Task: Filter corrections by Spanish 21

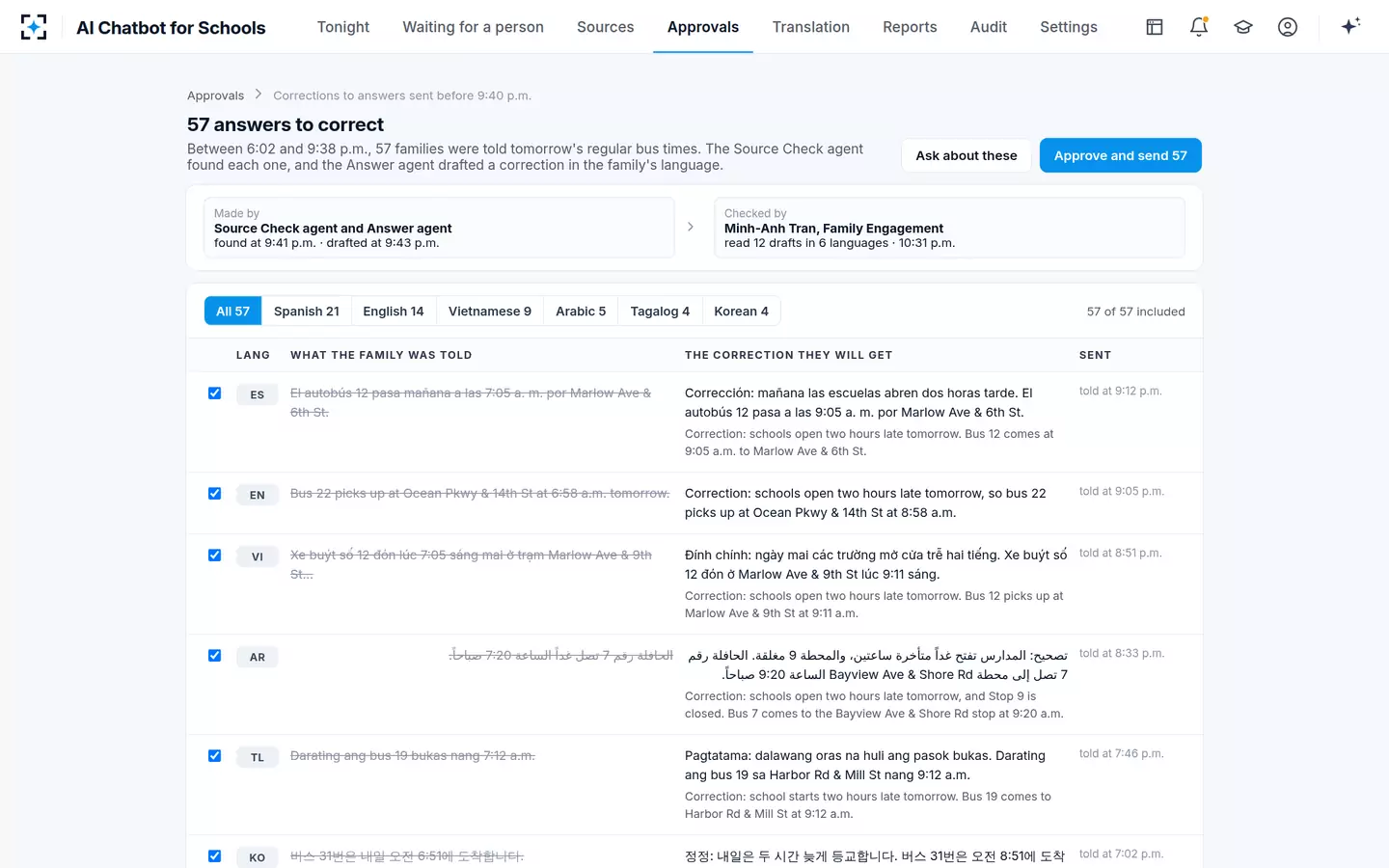Action: 307,312
